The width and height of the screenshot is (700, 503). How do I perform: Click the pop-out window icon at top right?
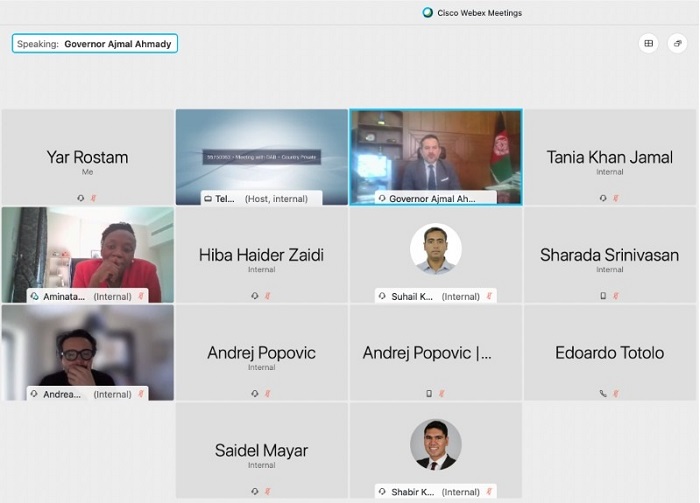(x=677, y=43)
